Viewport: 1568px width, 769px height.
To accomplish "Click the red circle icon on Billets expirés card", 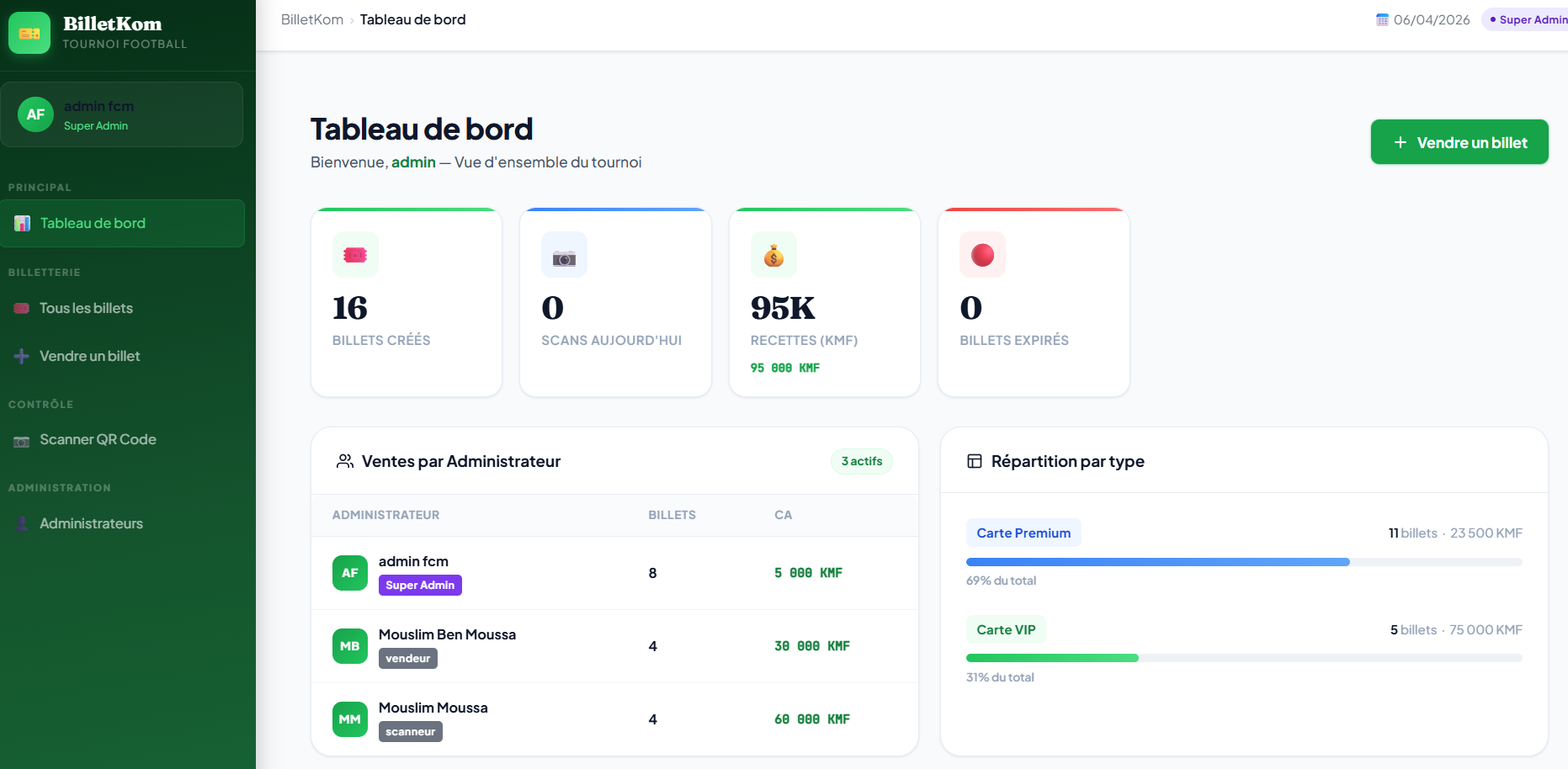I will (x=982, y=255).
